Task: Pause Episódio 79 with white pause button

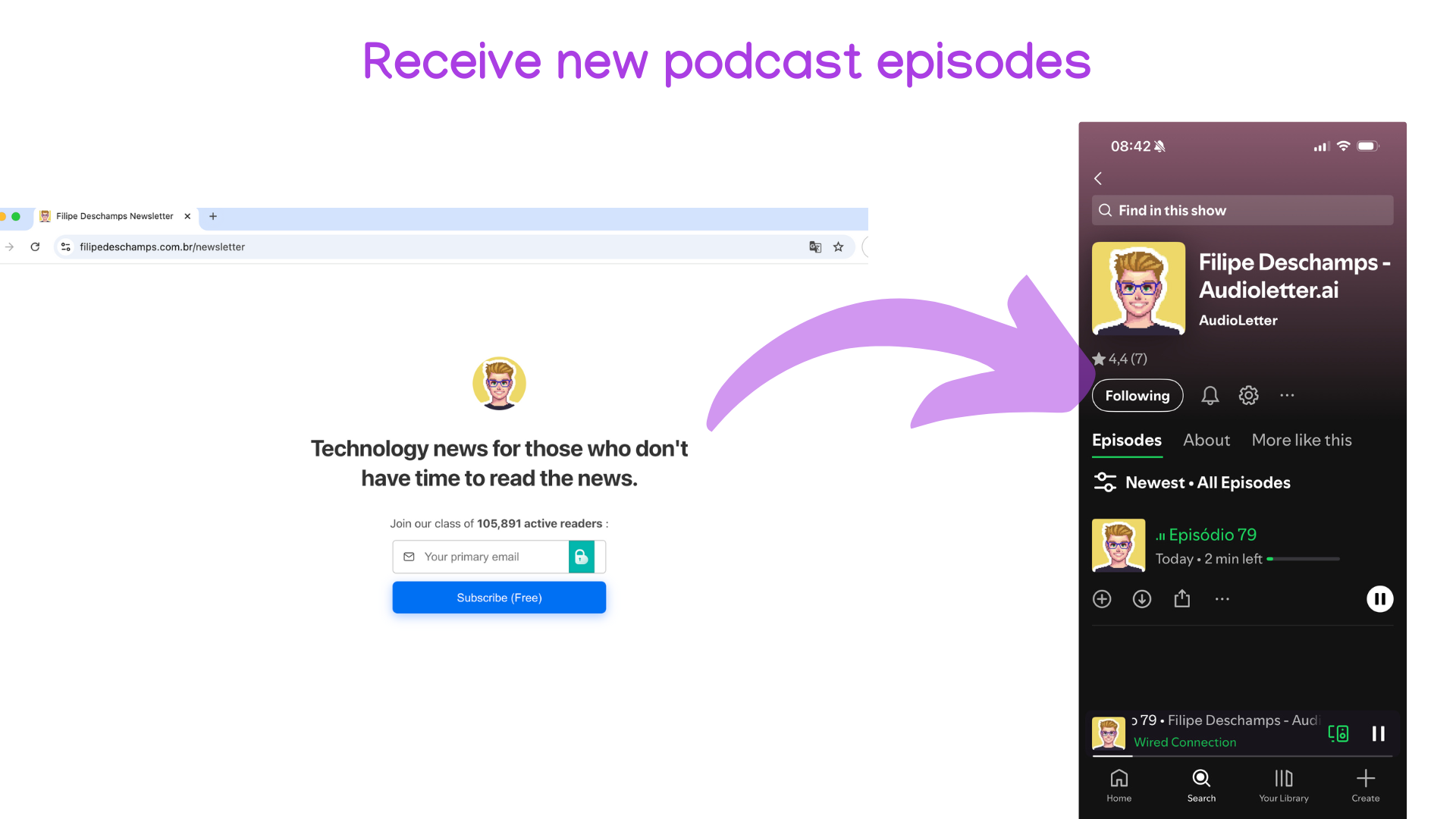Action: (x=1379, y=599)
